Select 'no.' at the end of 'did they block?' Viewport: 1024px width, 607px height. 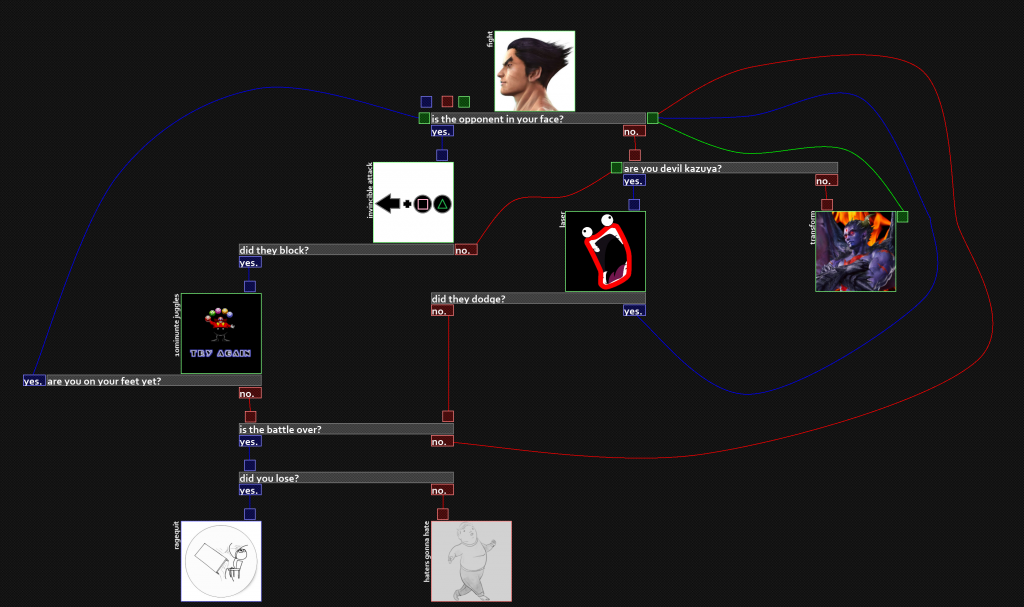[466, 250]
